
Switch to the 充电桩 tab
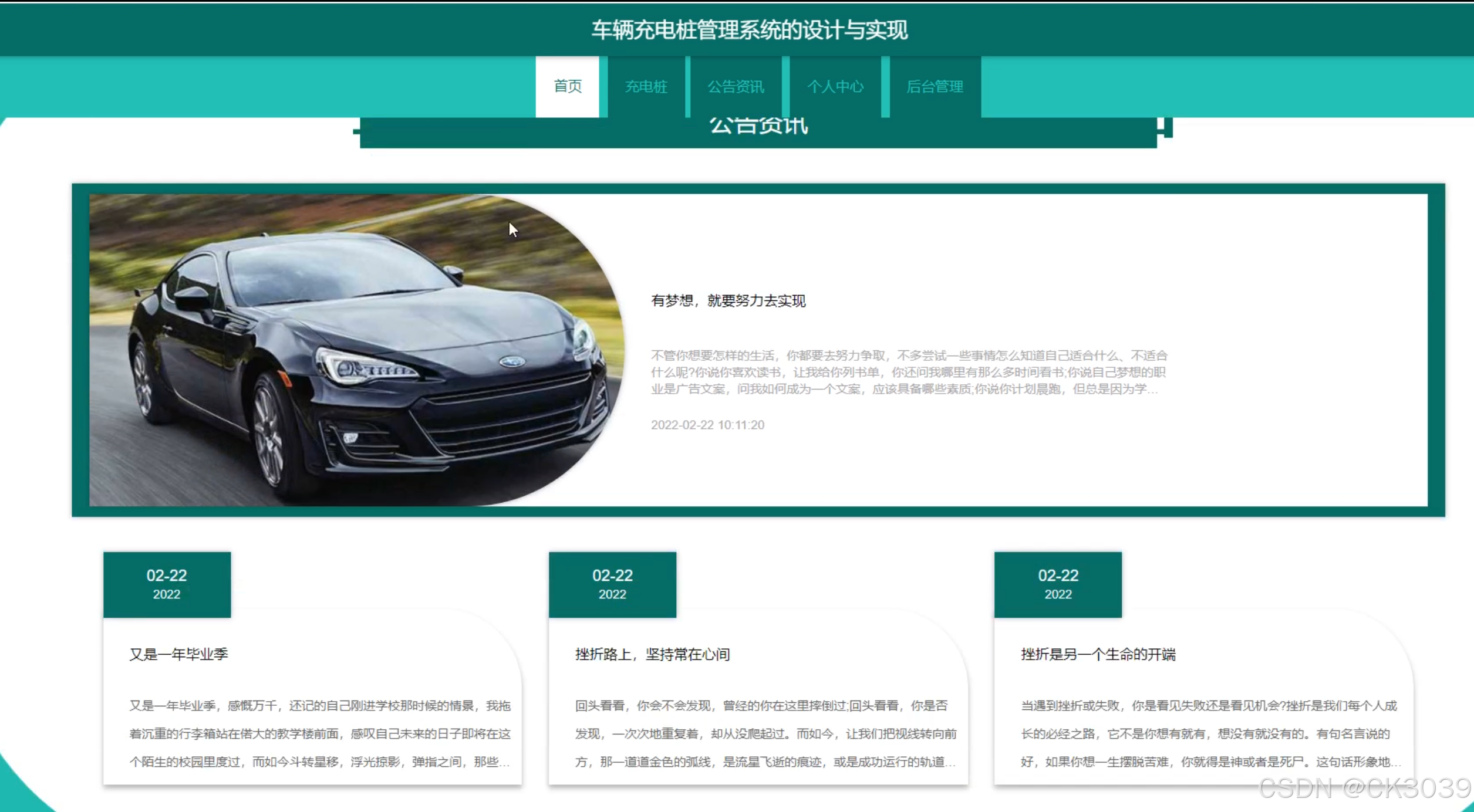[646, 87]
